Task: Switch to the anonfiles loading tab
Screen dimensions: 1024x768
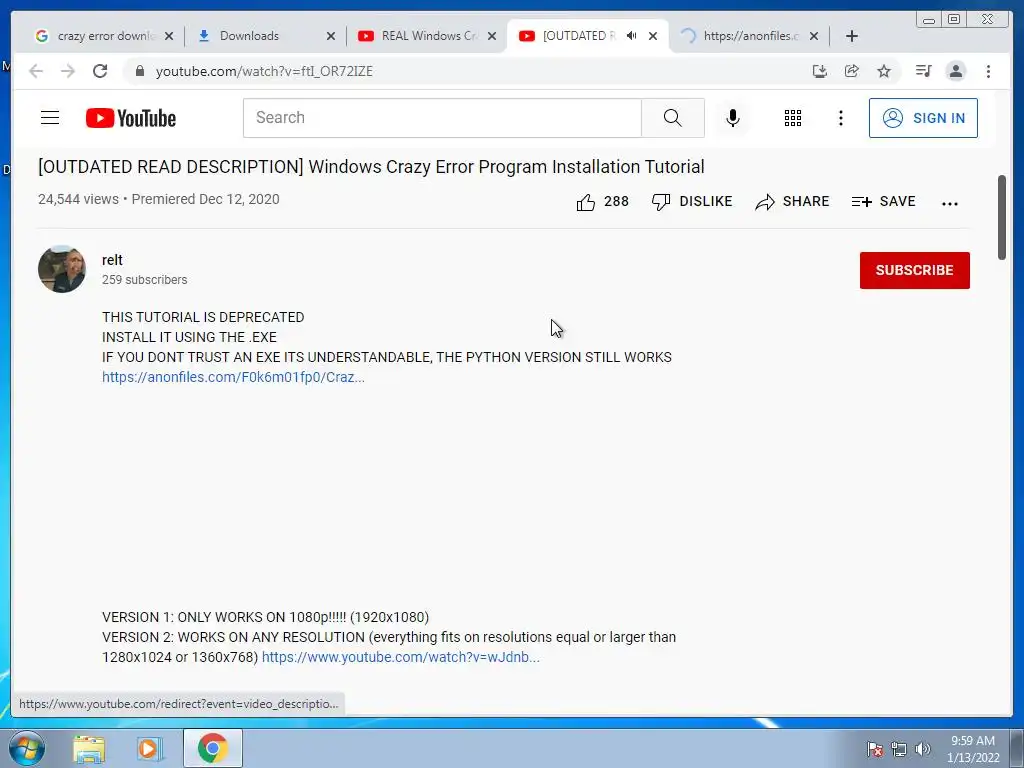Action: coord(749,36)
